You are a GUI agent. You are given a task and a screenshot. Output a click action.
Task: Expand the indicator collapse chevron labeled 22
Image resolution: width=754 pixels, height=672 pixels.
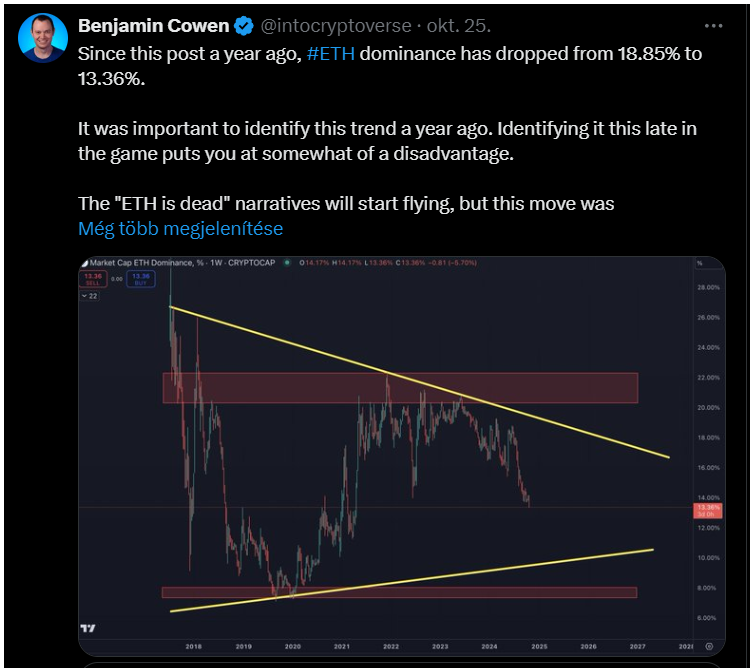tap(90, 296)
